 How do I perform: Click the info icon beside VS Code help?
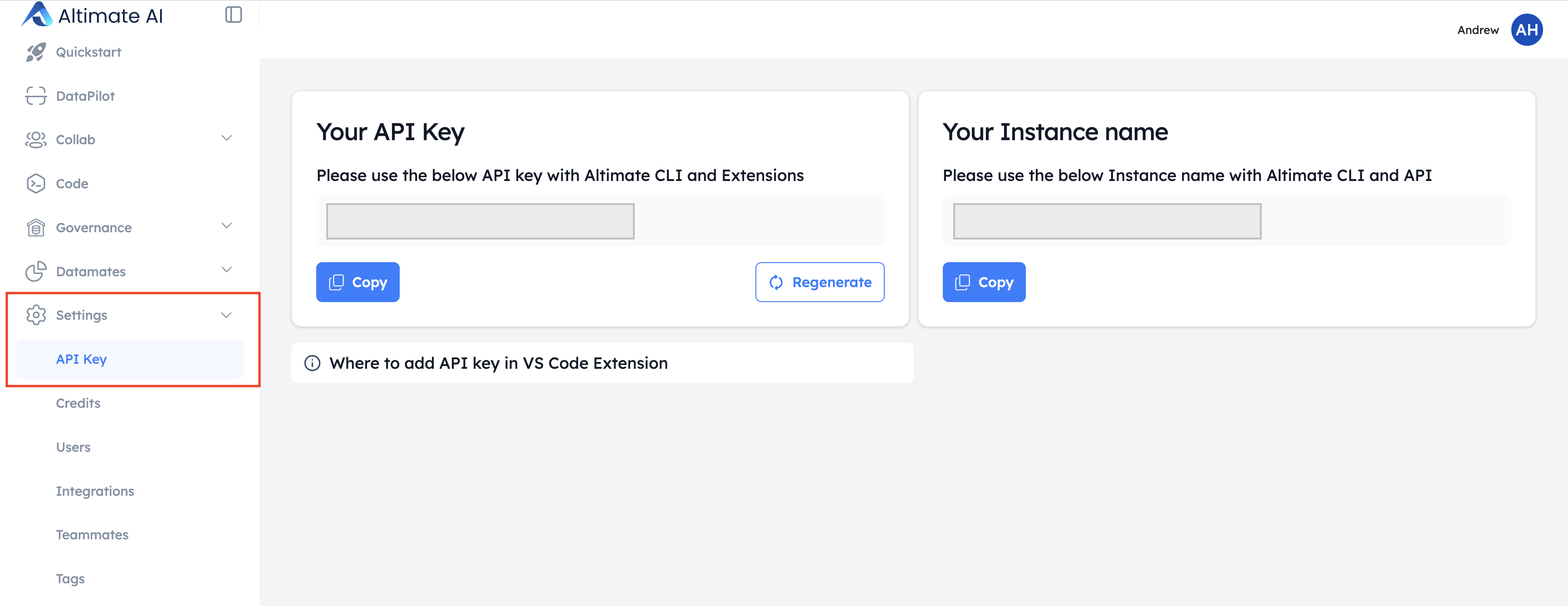pyautogui.click(x=312, y=363)
